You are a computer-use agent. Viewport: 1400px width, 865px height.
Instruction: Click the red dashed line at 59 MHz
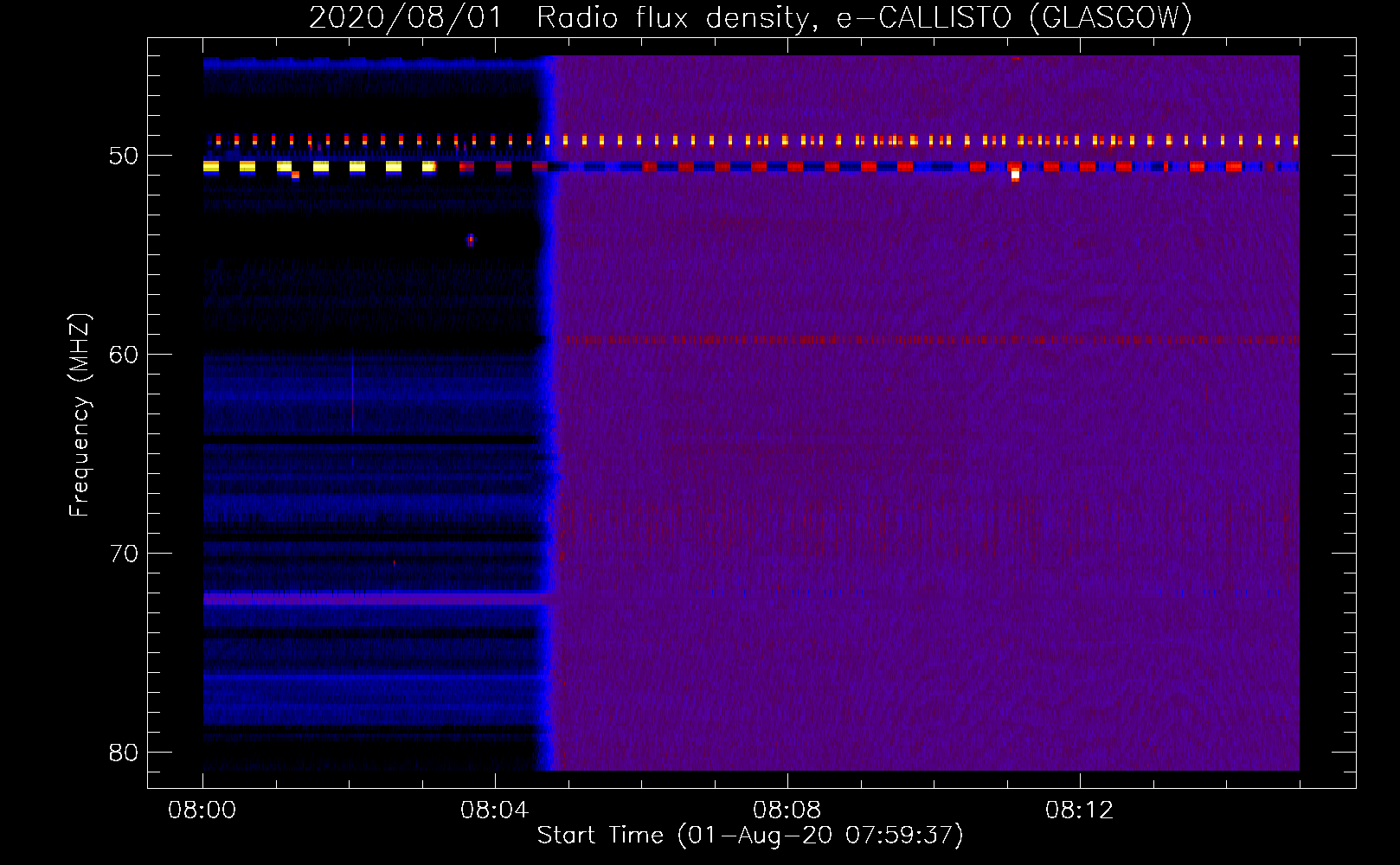932,340
